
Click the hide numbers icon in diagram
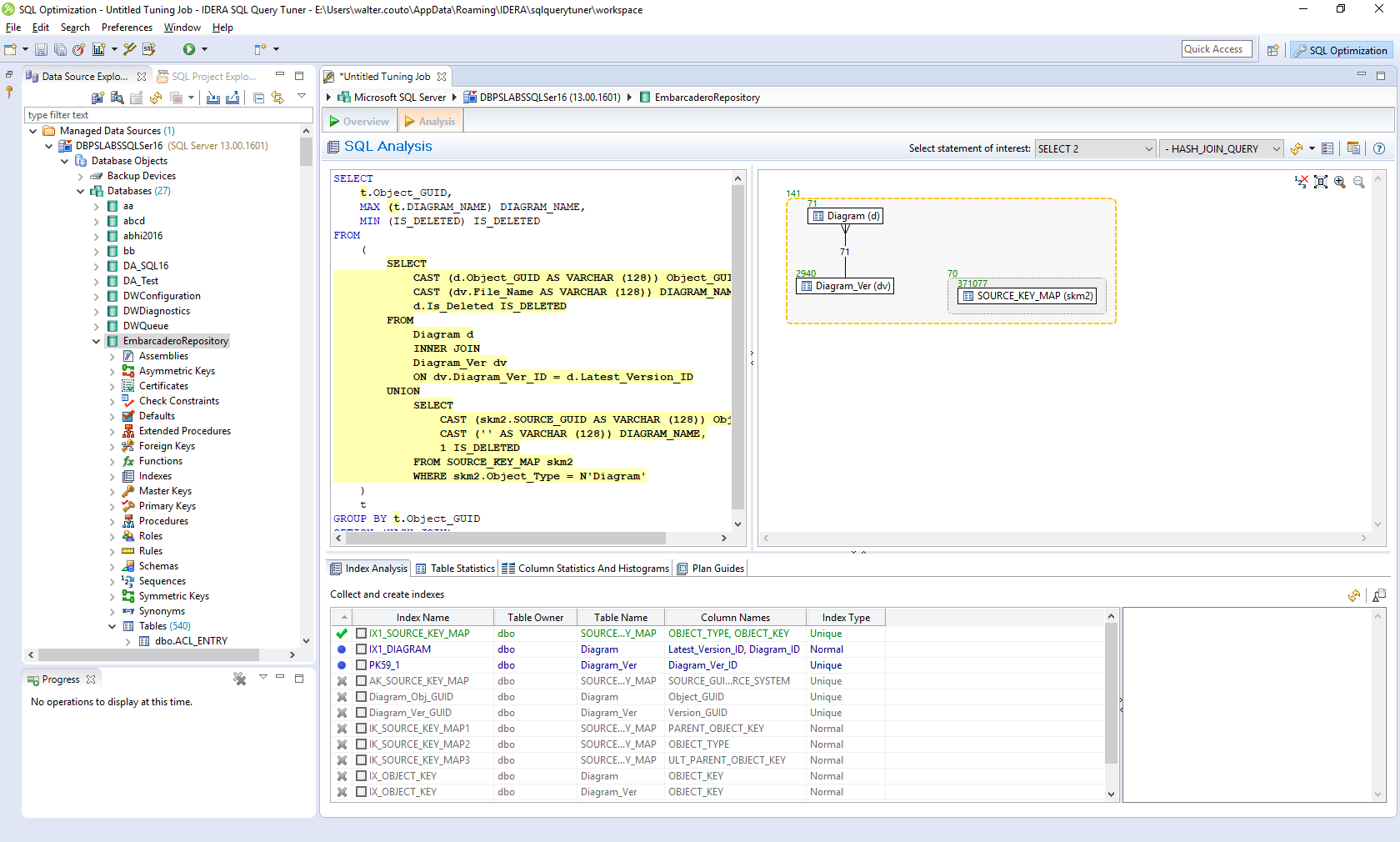point(1301,182)
